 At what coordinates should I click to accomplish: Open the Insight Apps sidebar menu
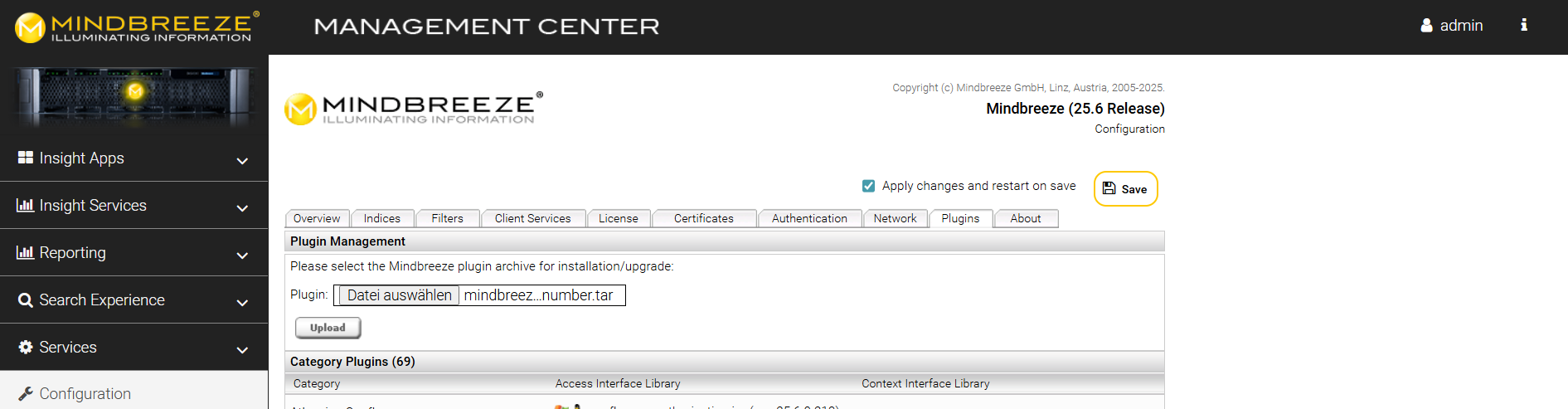[133, 158]
